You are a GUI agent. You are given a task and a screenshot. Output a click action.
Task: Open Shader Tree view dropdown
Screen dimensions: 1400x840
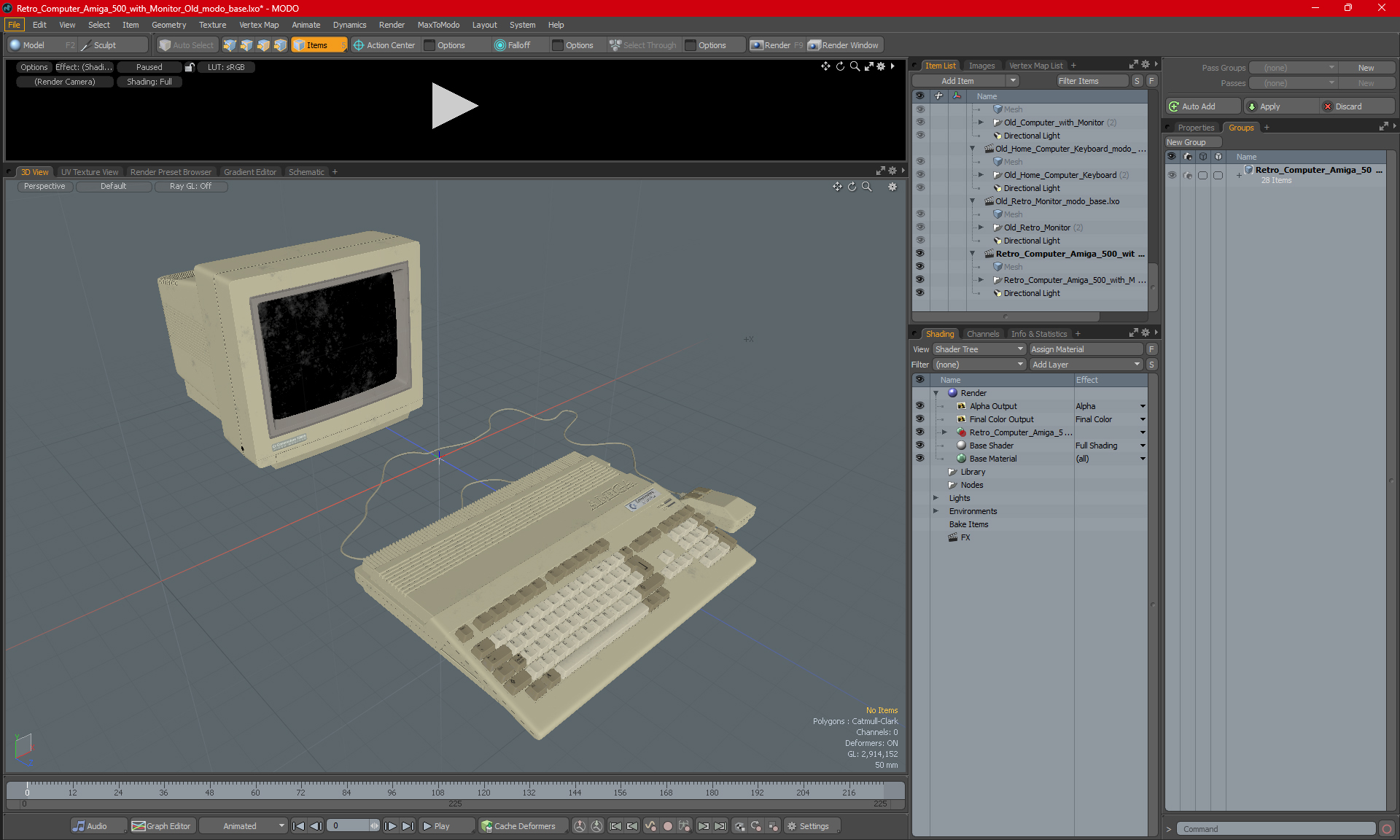979,349
